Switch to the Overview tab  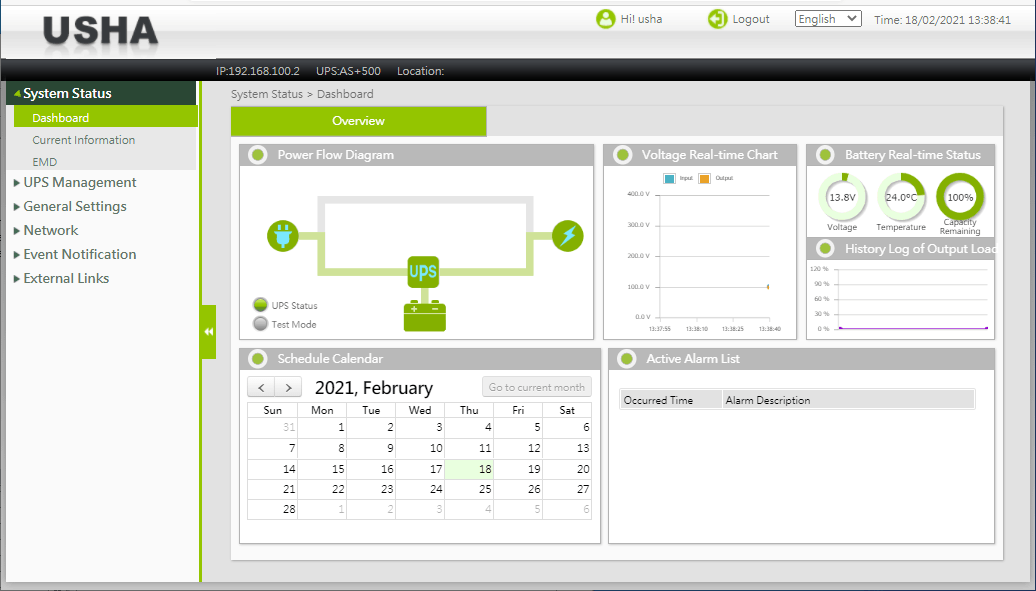click(x=358, y=121)
